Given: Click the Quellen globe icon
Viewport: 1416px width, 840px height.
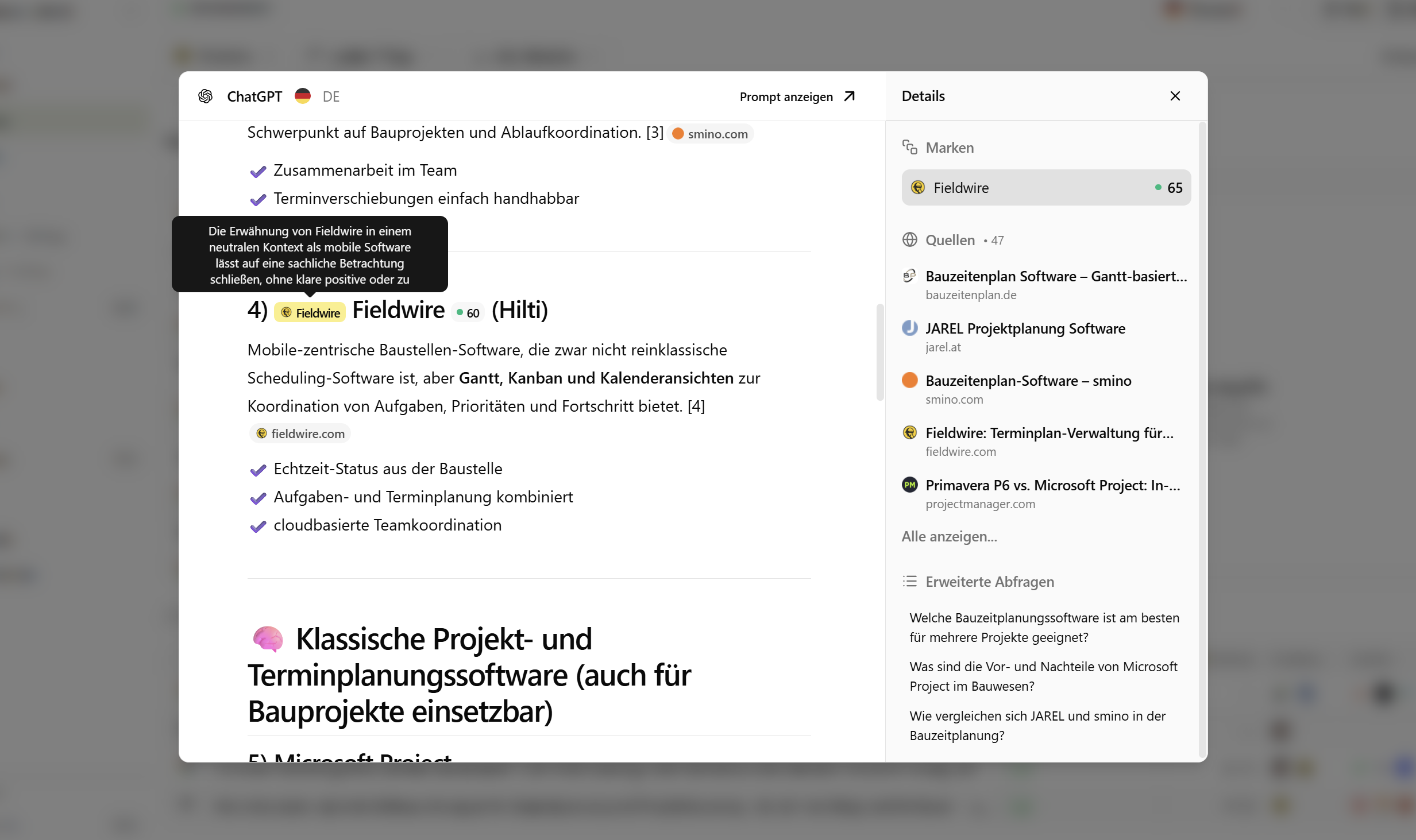Looking at the screenshot, I should pyautogui.click(x=910, y=239).
